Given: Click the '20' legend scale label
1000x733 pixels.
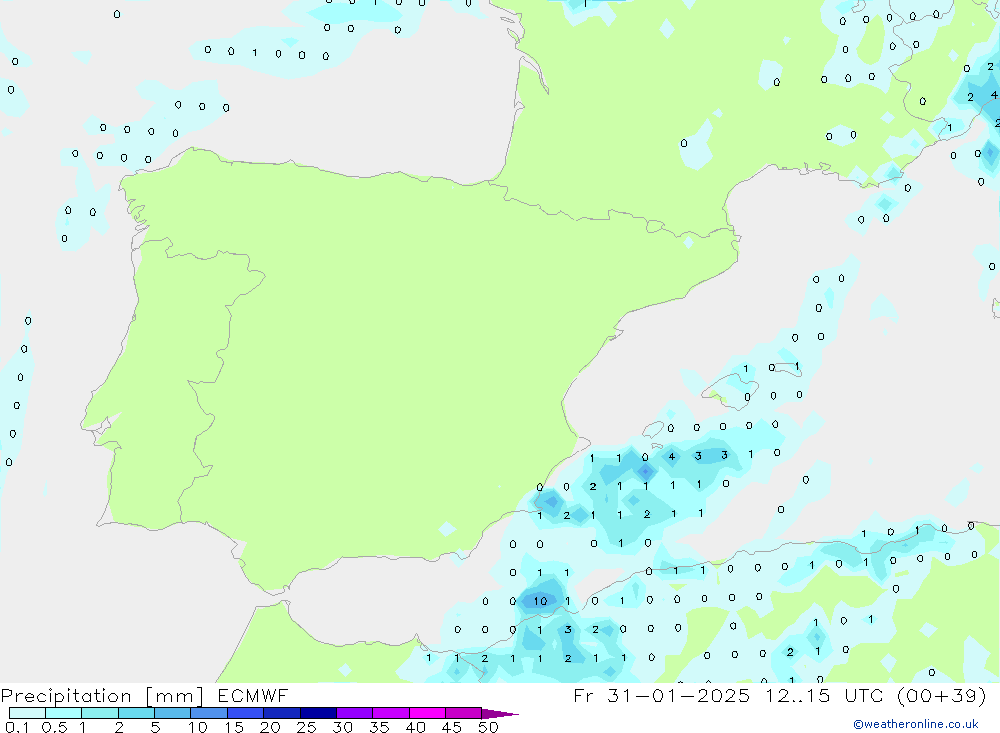Looking at the screenshot, I should pos(270,727).
